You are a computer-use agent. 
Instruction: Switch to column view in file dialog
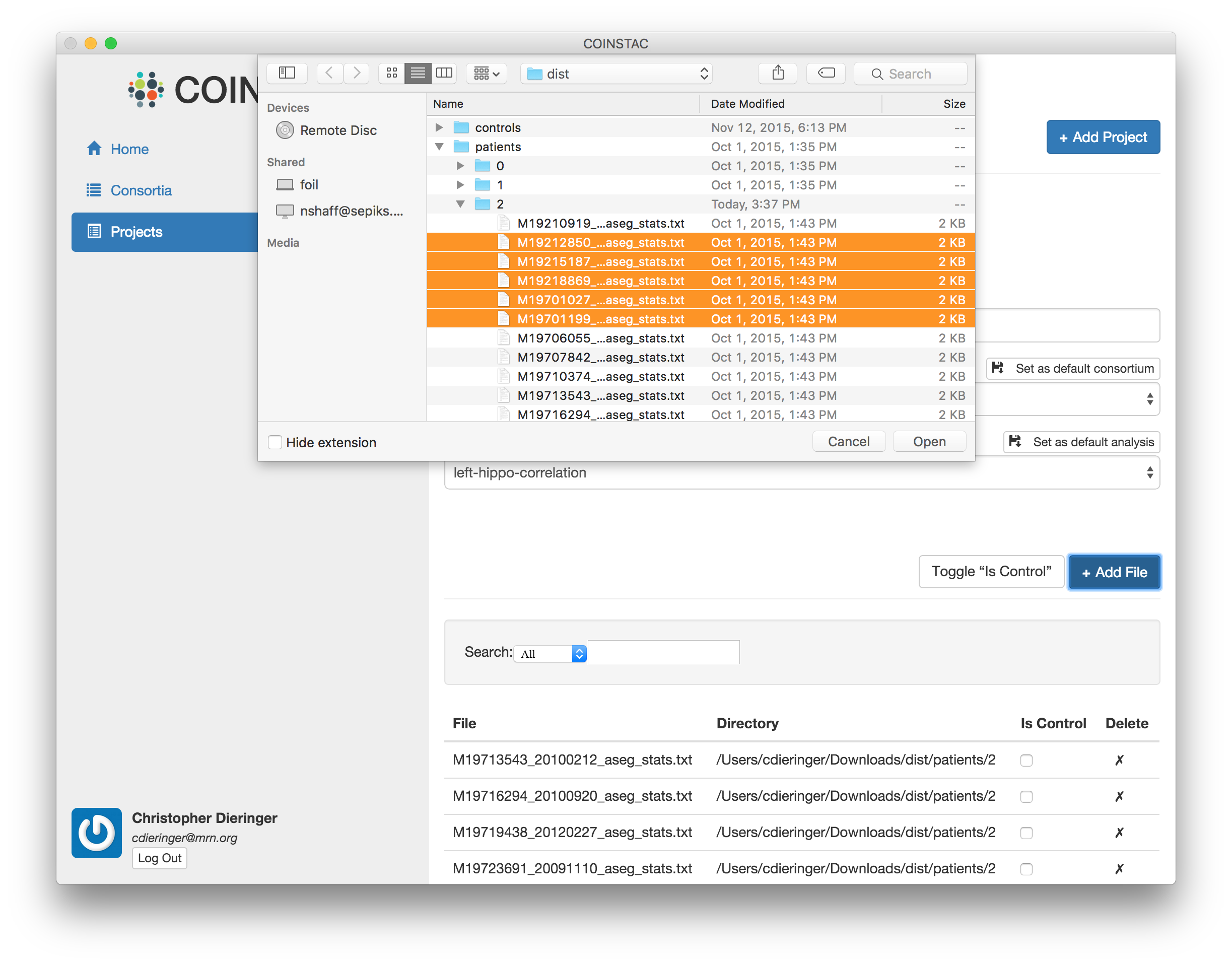[x=444, y=73]
